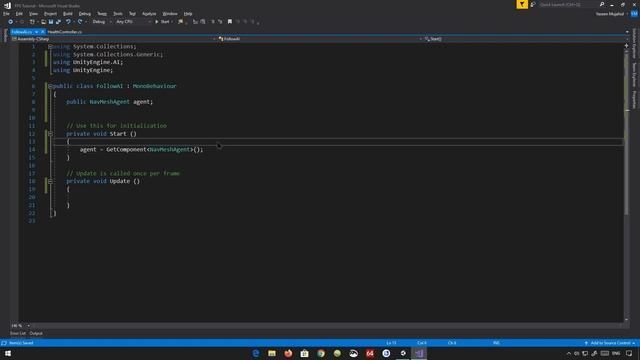Open the Test menu
Viewport: 640px width, 360px height.
point(132,14)
